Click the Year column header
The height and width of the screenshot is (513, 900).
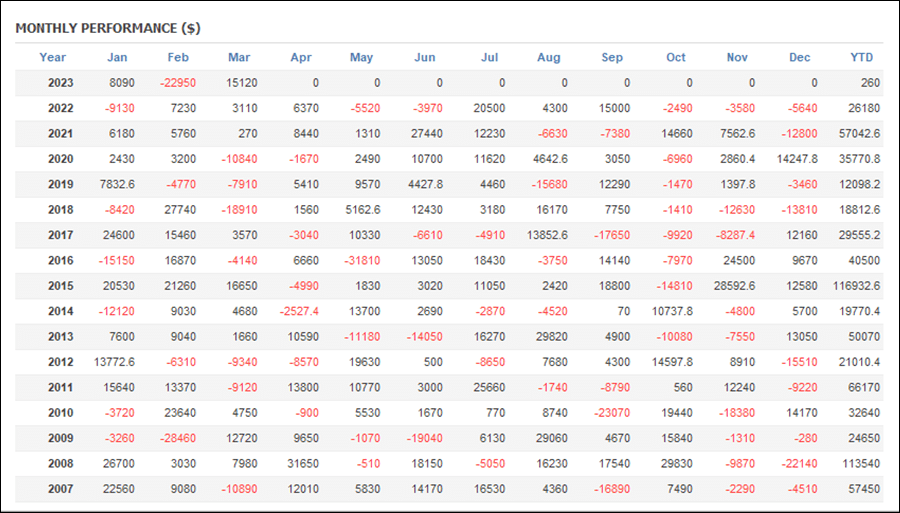click(52, 57)
